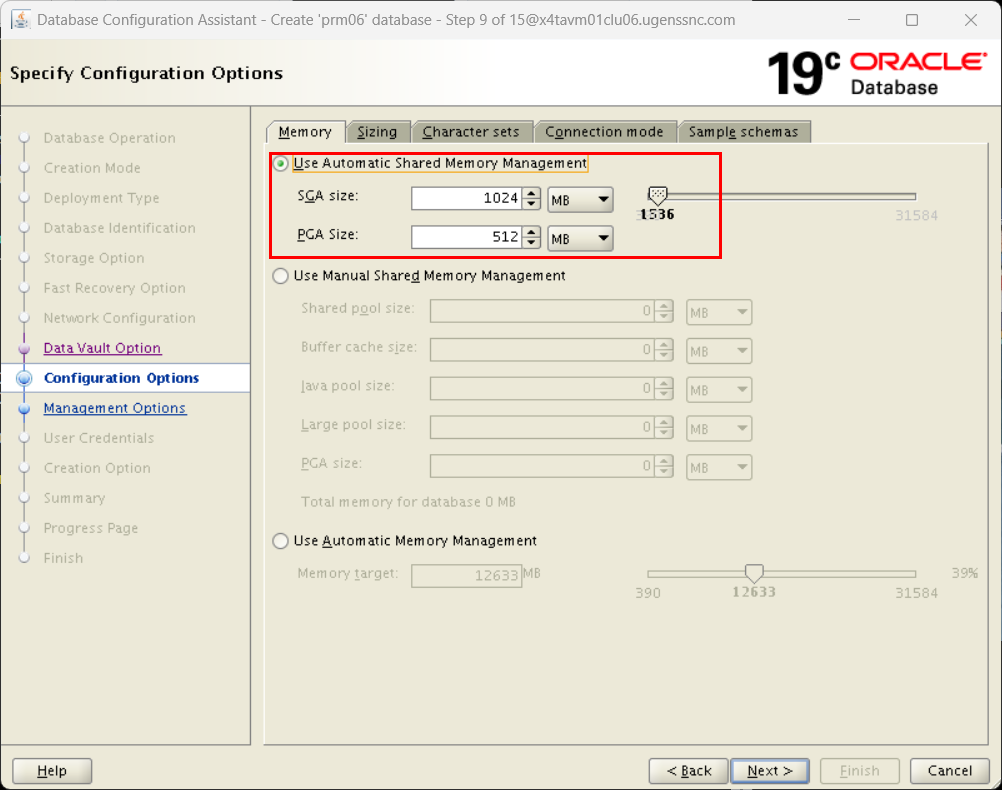This screenshot has width=1002, height=790.
Task: Click the SGA size slider thumb
Action: click(658, 195)
